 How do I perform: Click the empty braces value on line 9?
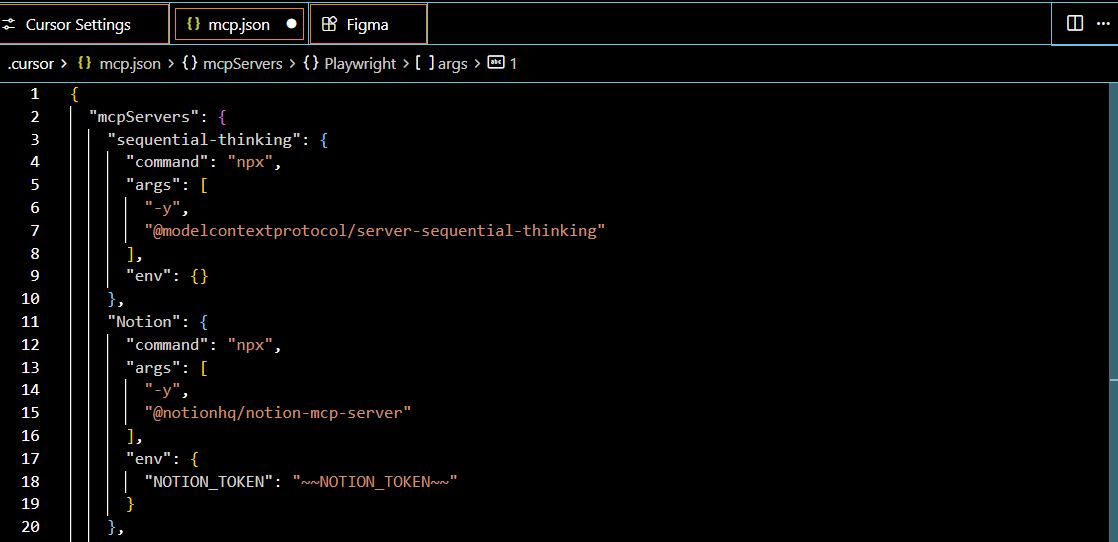[x=200, y=276]
